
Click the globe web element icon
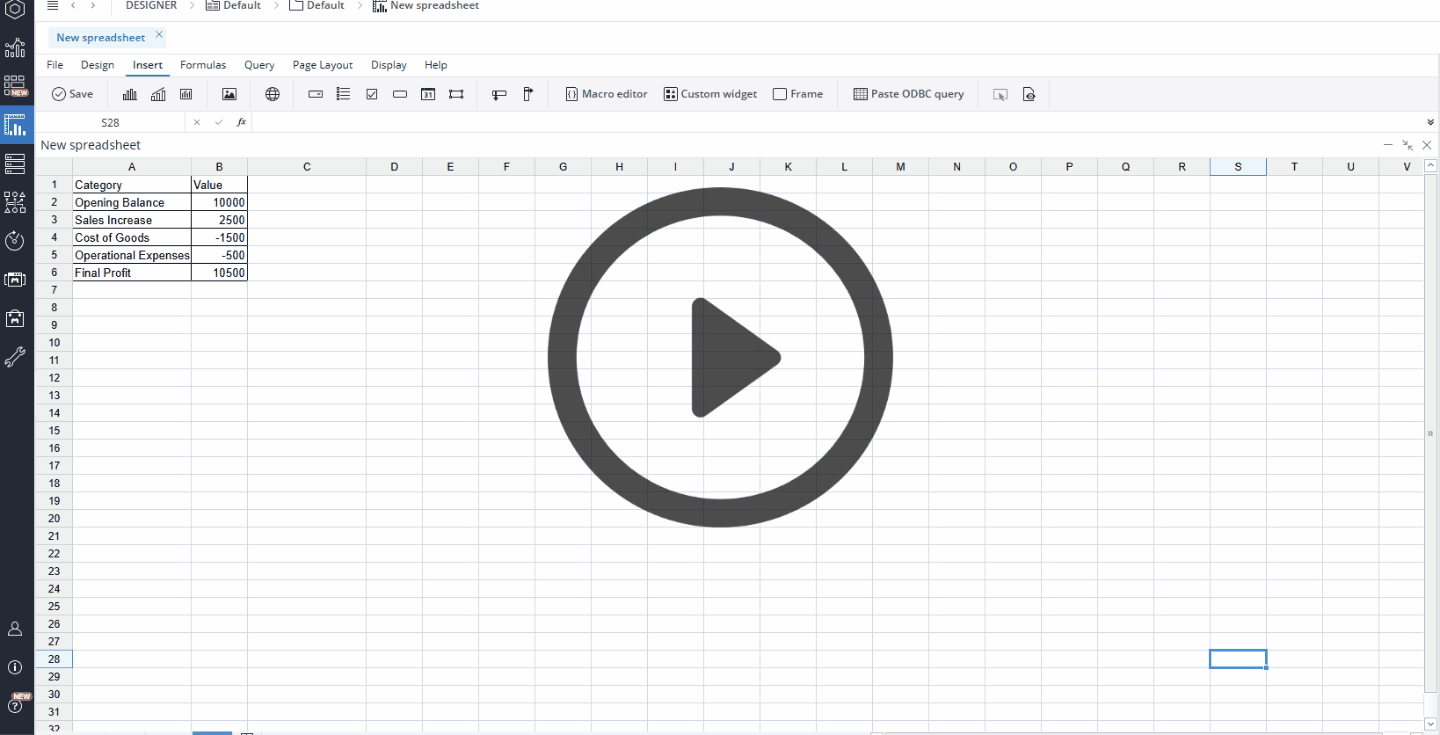272,93
